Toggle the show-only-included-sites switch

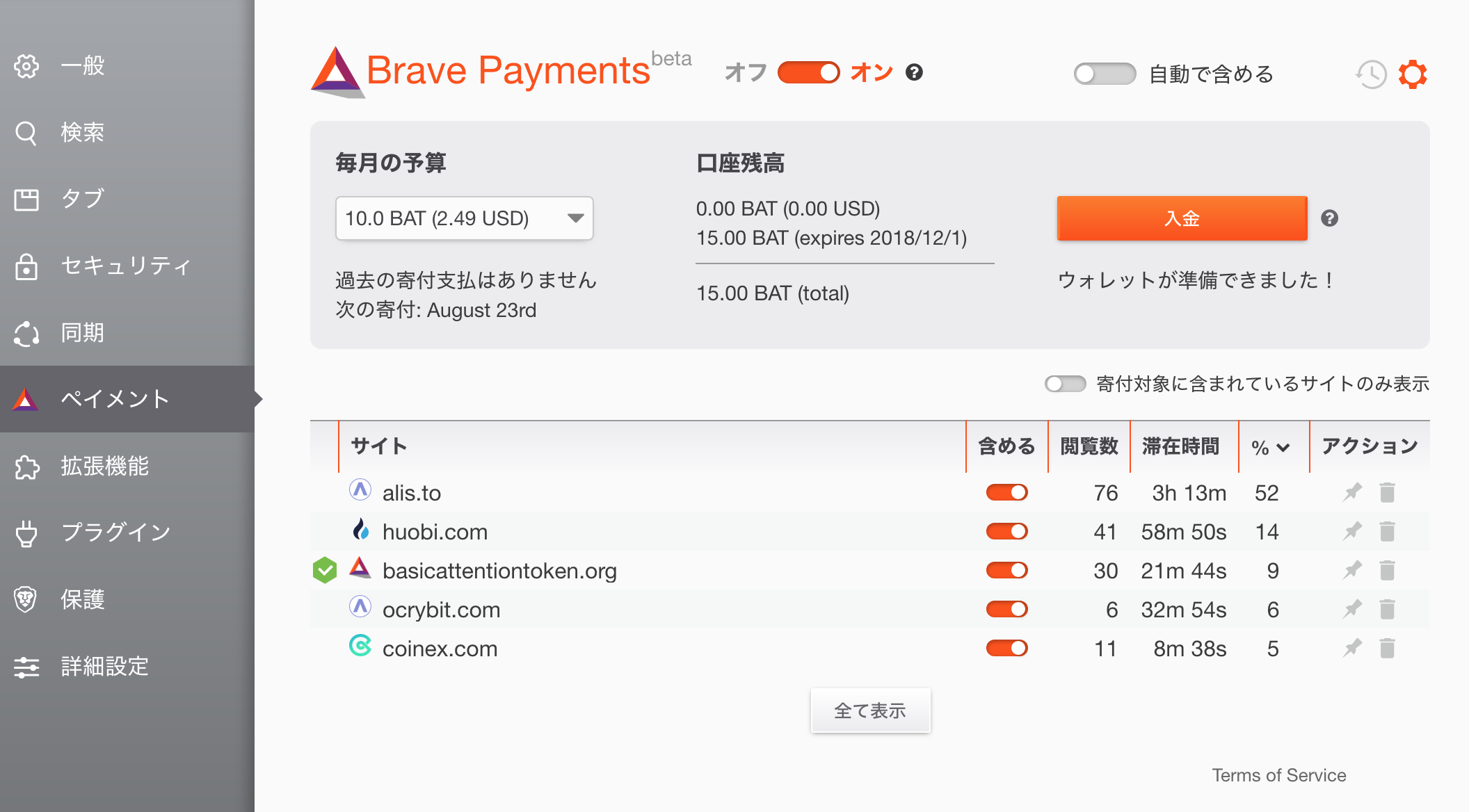1065,384
